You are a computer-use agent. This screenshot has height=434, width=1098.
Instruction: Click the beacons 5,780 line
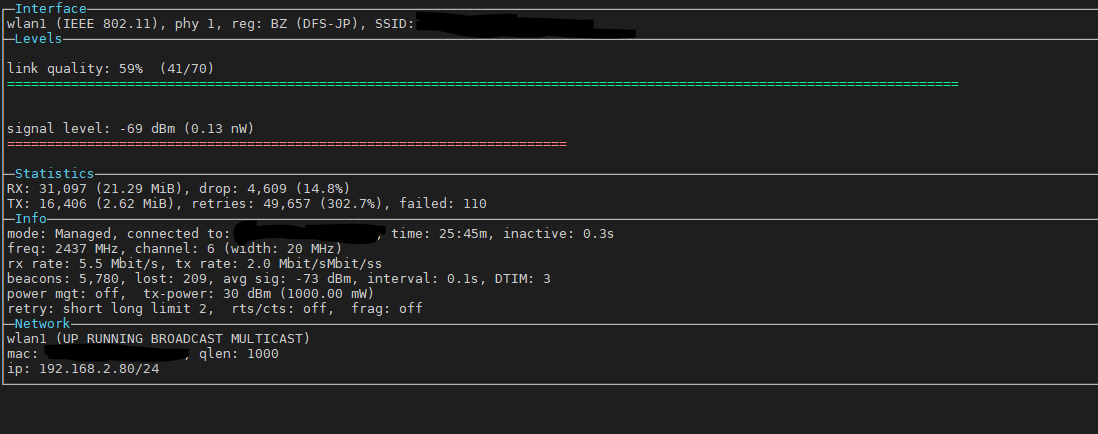[279, 279]
